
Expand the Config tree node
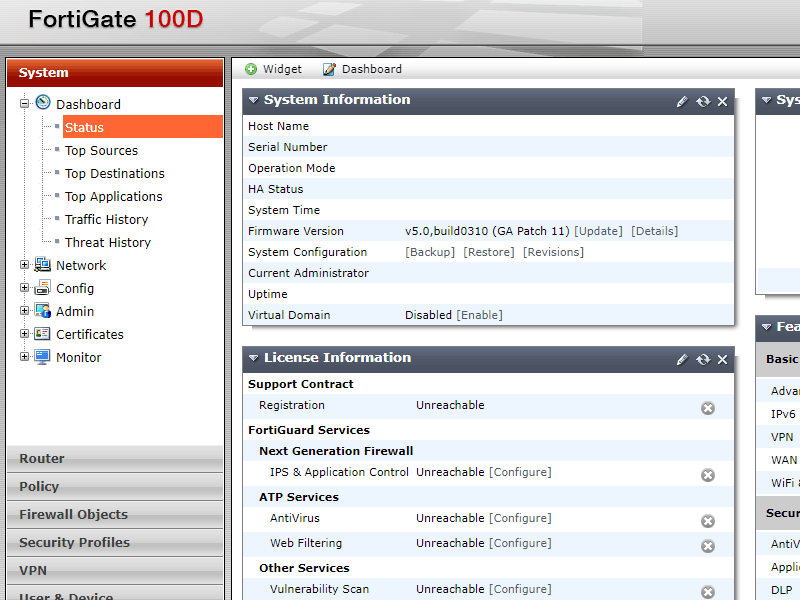25,288
